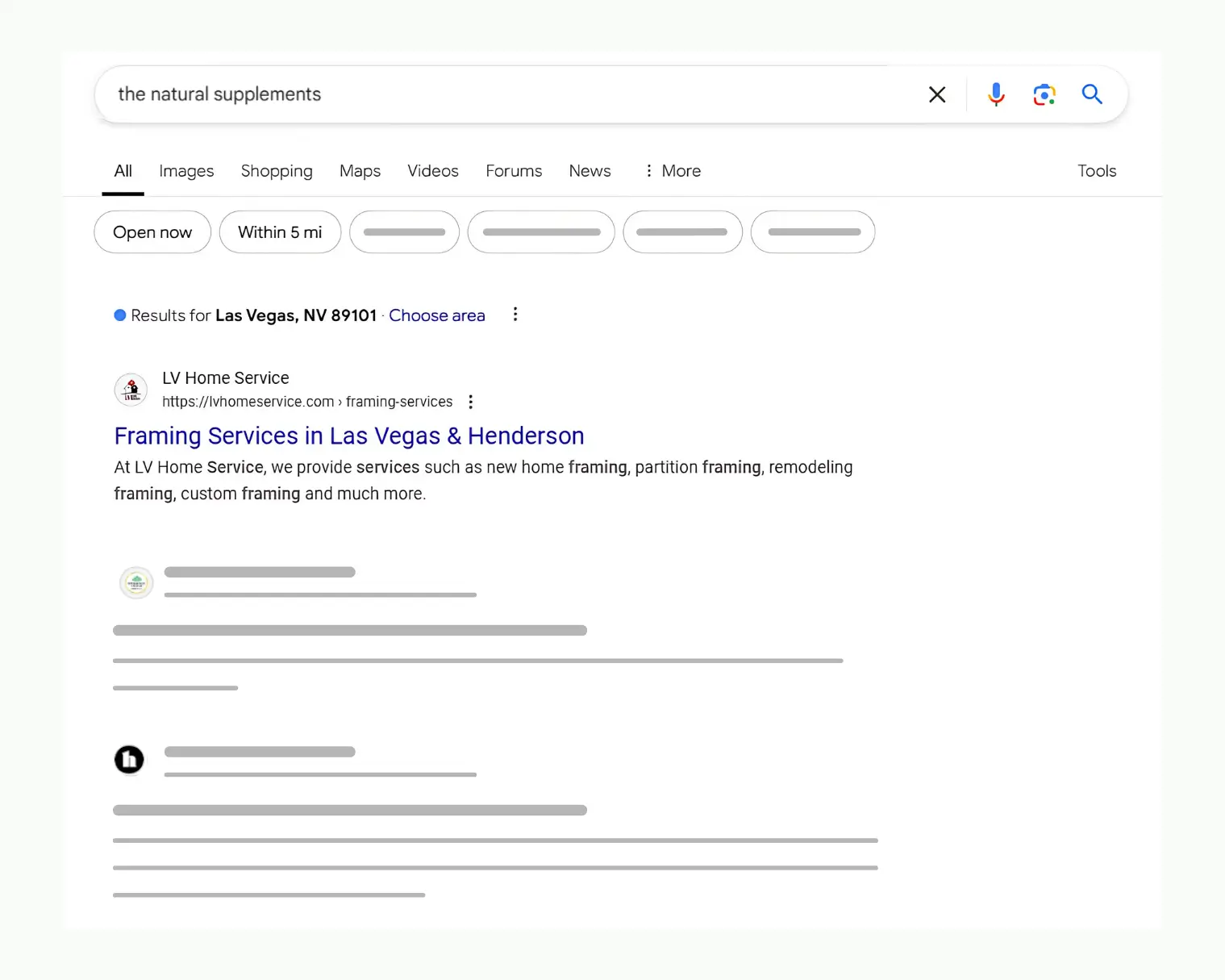Open the first blank filter chip
The height and width of the screenshot is (980, 1225).
(x=404, y=232)
